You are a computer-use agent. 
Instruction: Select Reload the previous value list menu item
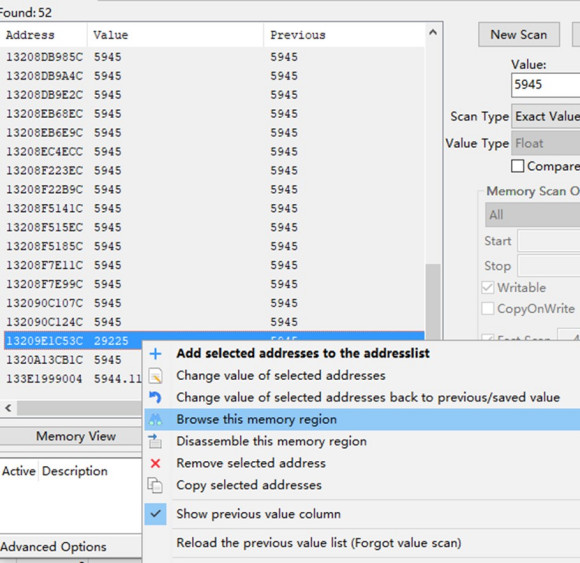318,543
